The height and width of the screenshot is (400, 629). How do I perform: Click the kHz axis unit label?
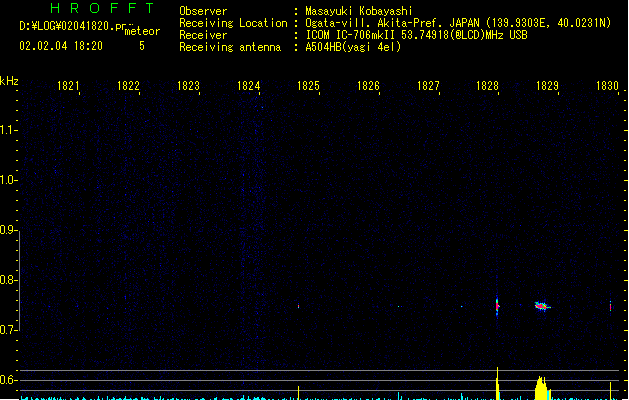click(x=9, y=81)
